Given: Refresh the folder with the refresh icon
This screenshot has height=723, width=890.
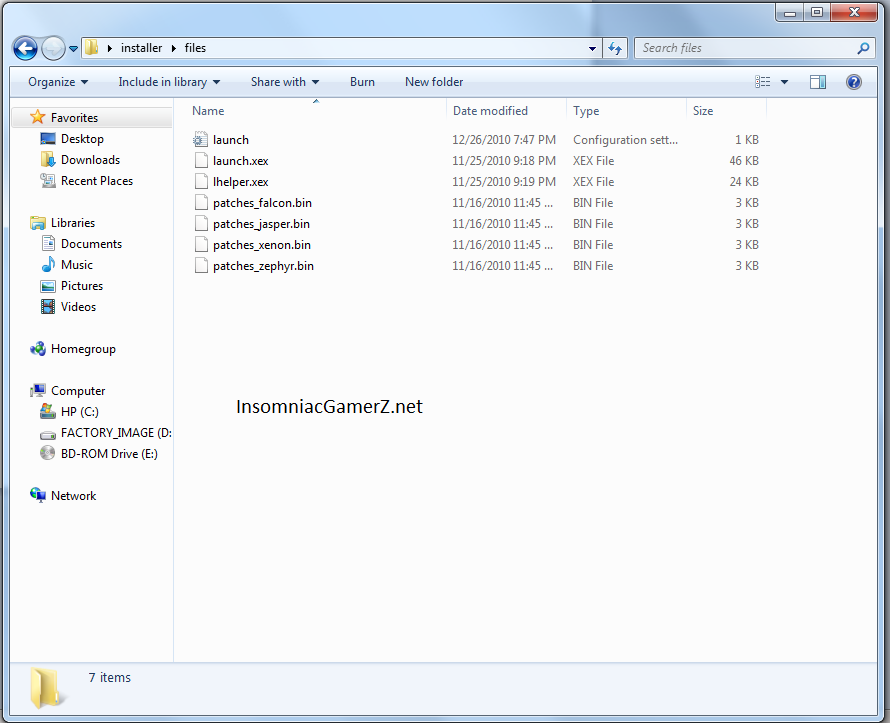Looking at the screenshot, I should (615, 49).
